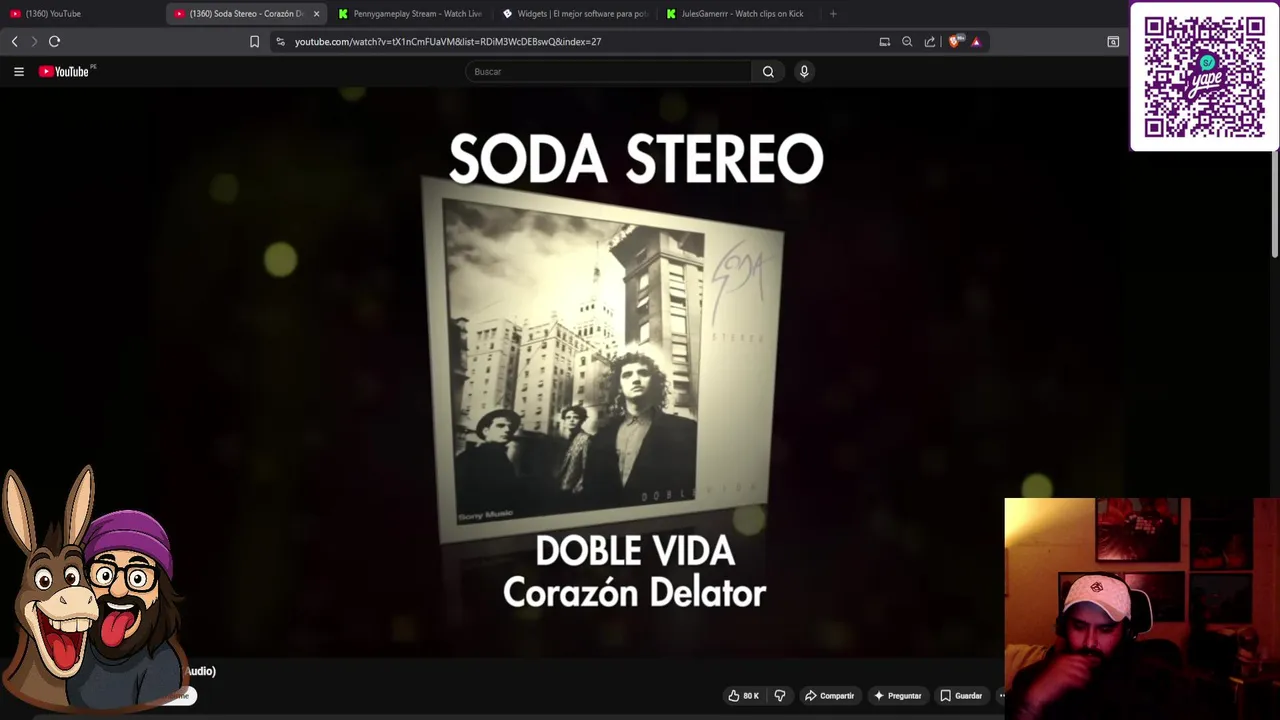The height and width of the screenshot is (720, 1280).
Task: Close the Soda Stereo - Corazón tab
Action: (x=316, y=14)
